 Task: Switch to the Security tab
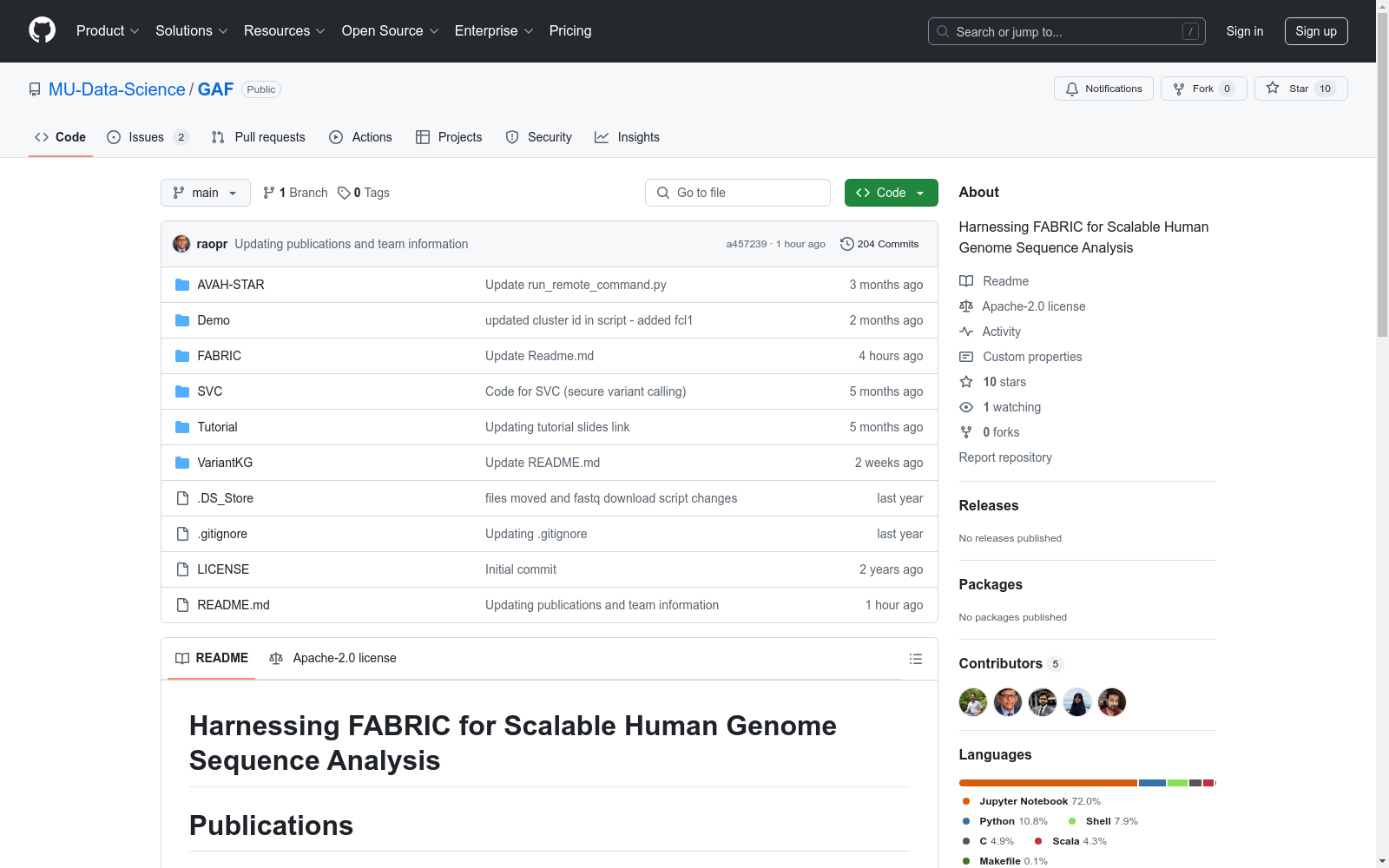tap(539, 137)
